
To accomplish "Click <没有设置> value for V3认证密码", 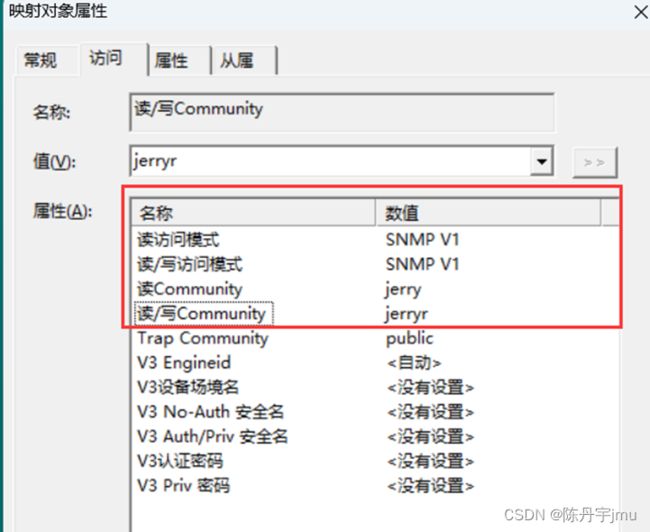I will (x=430, y=462).
